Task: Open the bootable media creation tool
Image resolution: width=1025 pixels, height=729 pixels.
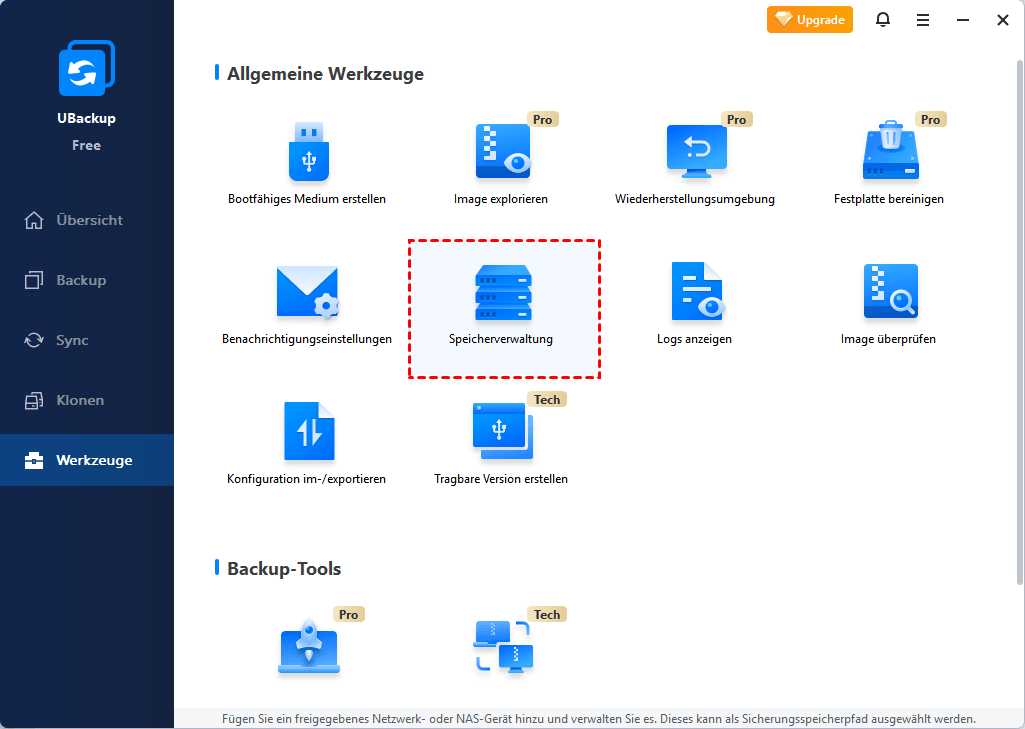Action: pos(306,152)
